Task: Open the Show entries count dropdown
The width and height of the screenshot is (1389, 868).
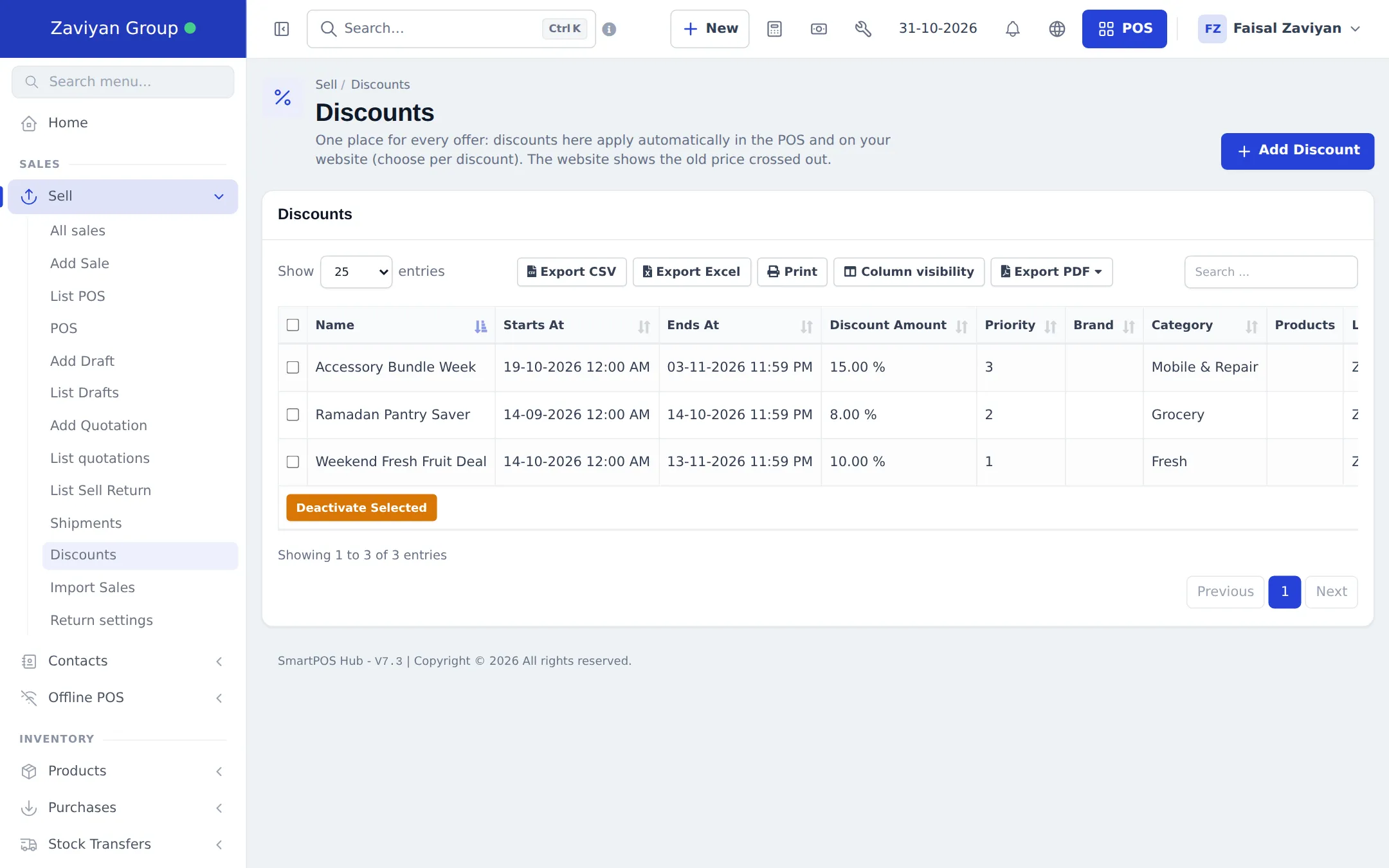Action: 356,272
